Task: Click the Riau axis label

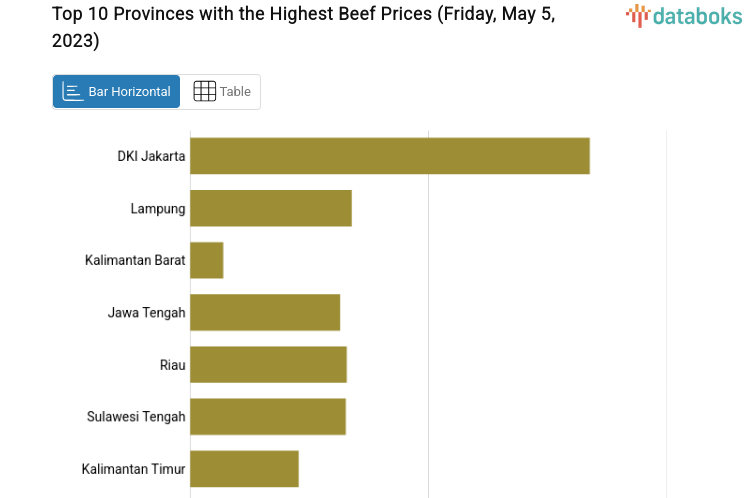Action: [x=173, y=364]
